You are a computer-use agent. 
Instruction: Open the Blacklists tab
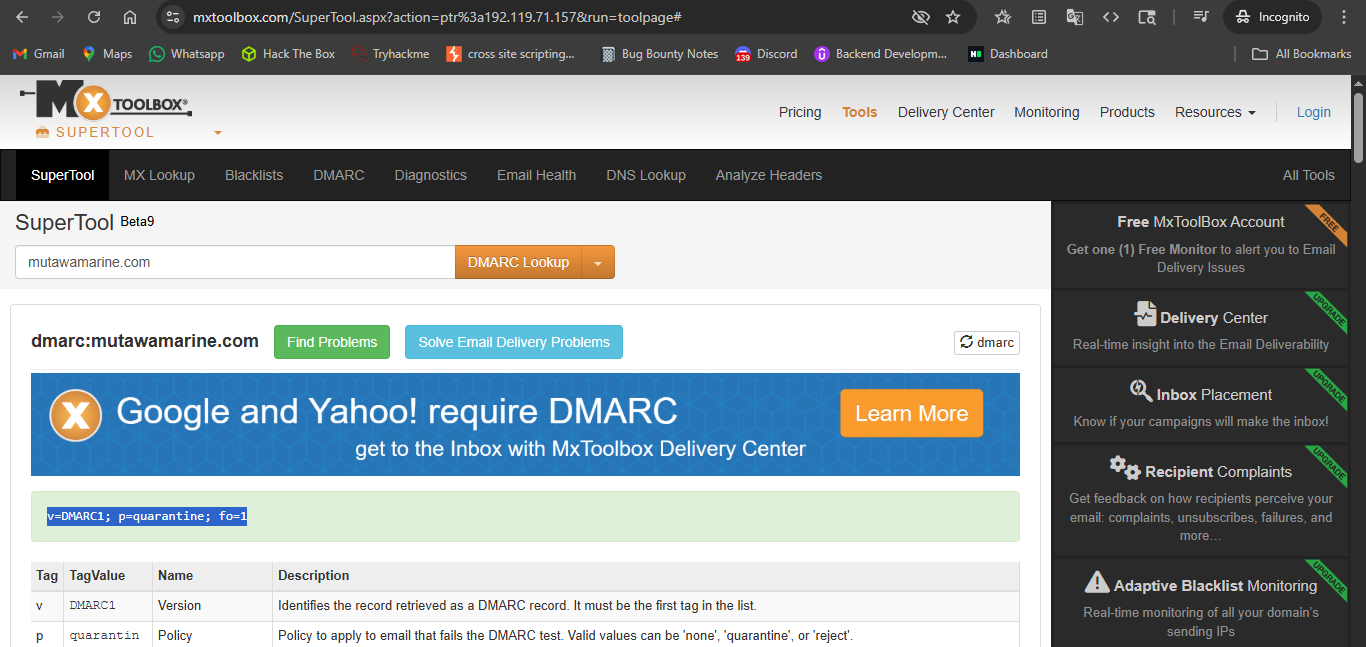[x=254, y=175]
